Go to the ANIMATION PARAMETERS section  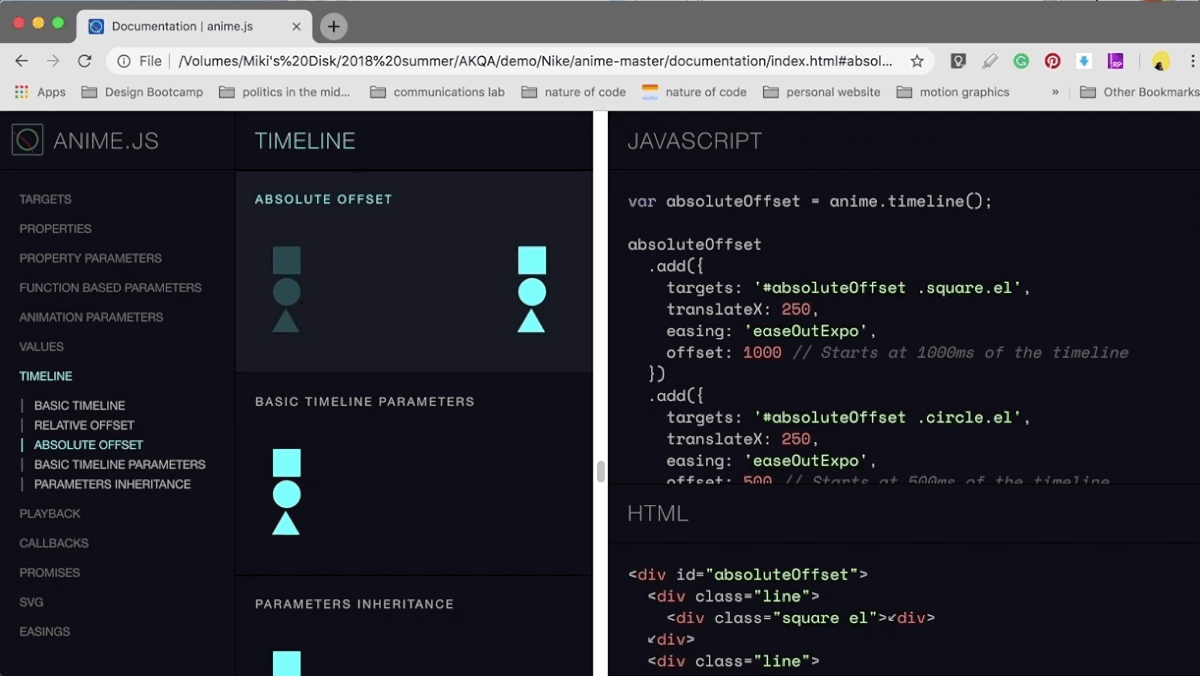pos(91,317)
